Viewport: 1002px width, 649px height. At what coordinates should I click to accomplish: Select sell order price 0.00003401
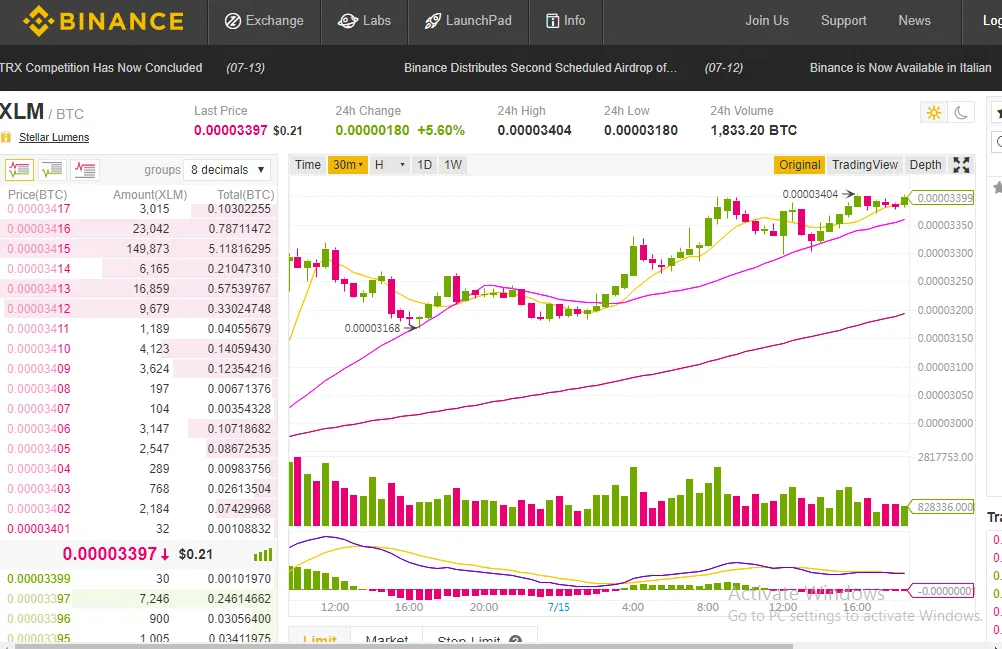tap(38, 529)
